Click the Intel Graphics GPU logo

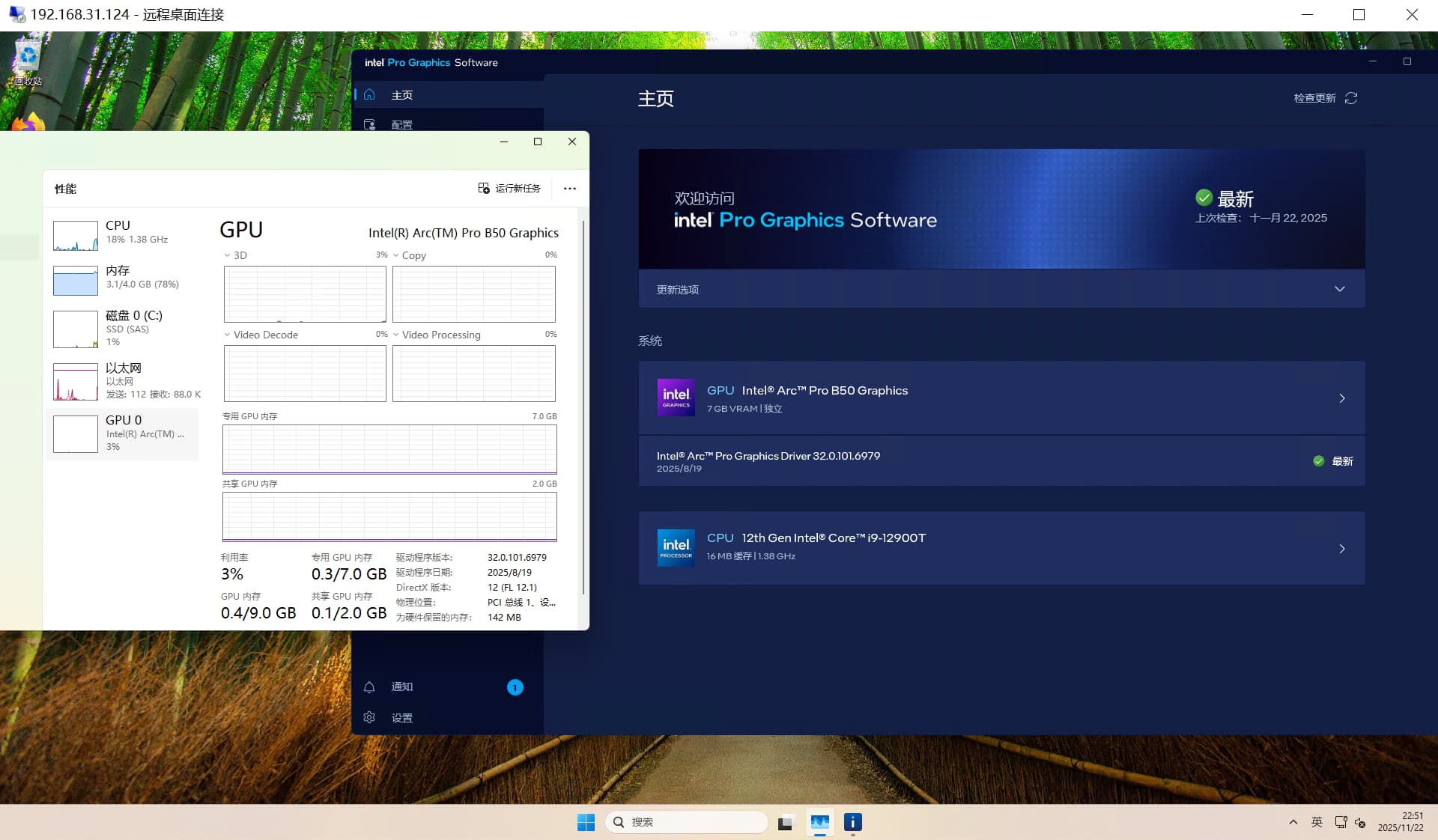pyautogui.click(x=676, y=398)
